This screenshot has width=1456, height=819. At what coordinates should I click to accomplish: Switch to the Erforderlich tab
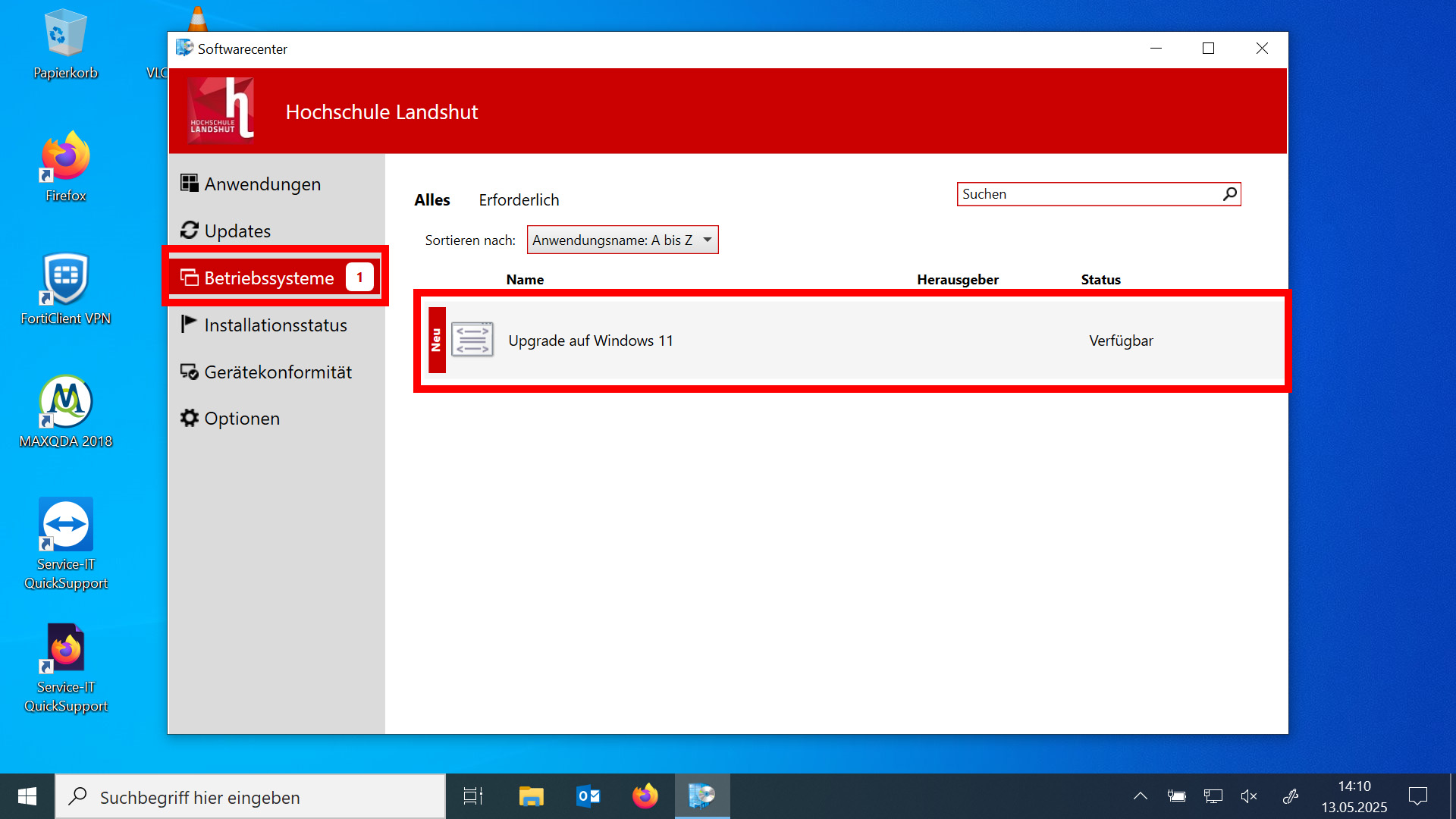coord(519,199)
